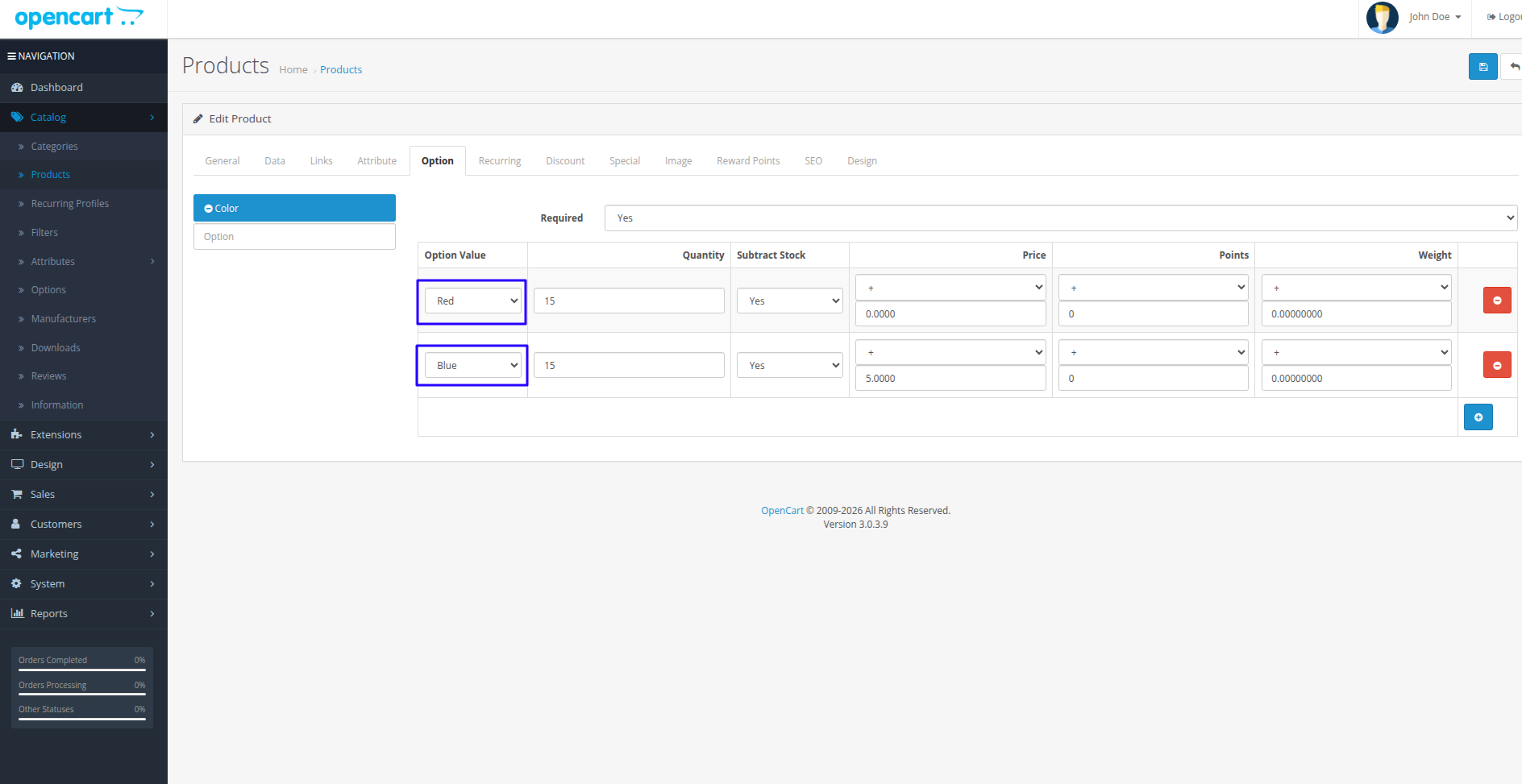Open the John Doe user dropdown
The width and height of the screenshot is (1522, 784).
1435,17
